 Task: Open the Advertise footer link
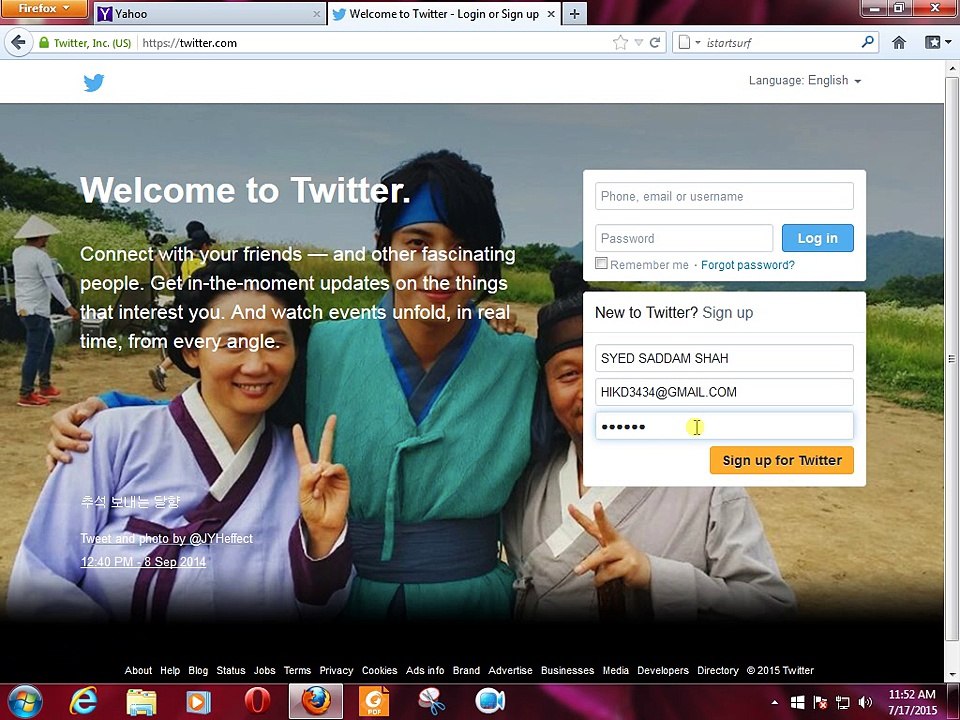(510, 670)
